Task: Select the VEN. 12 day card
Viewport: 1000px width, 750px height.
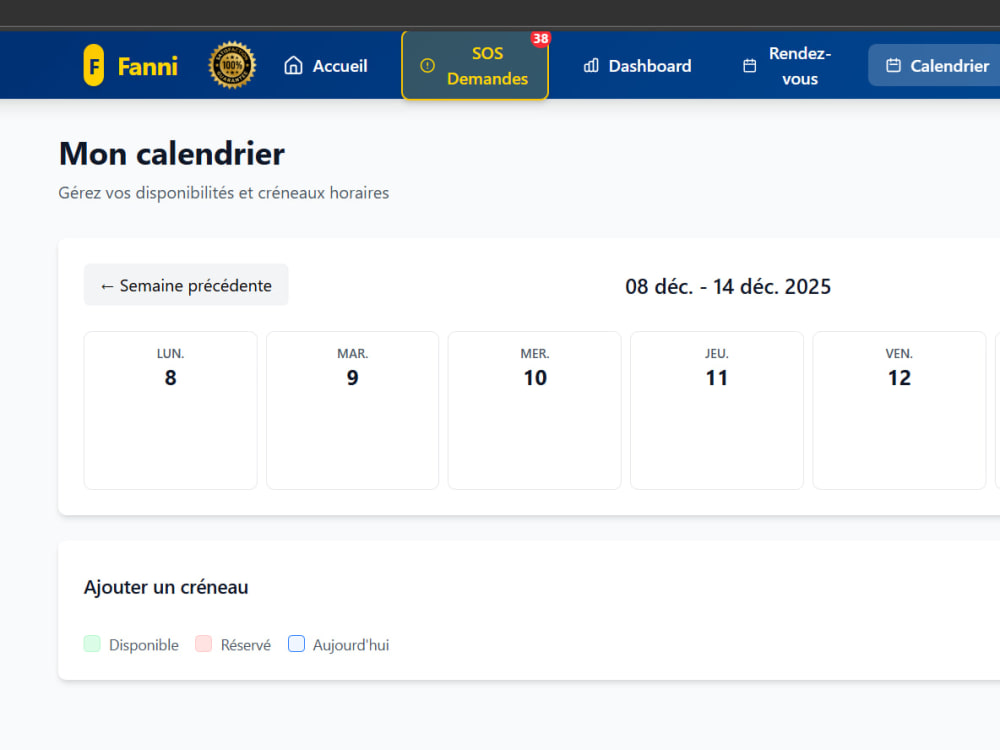Action: point(899,410)
